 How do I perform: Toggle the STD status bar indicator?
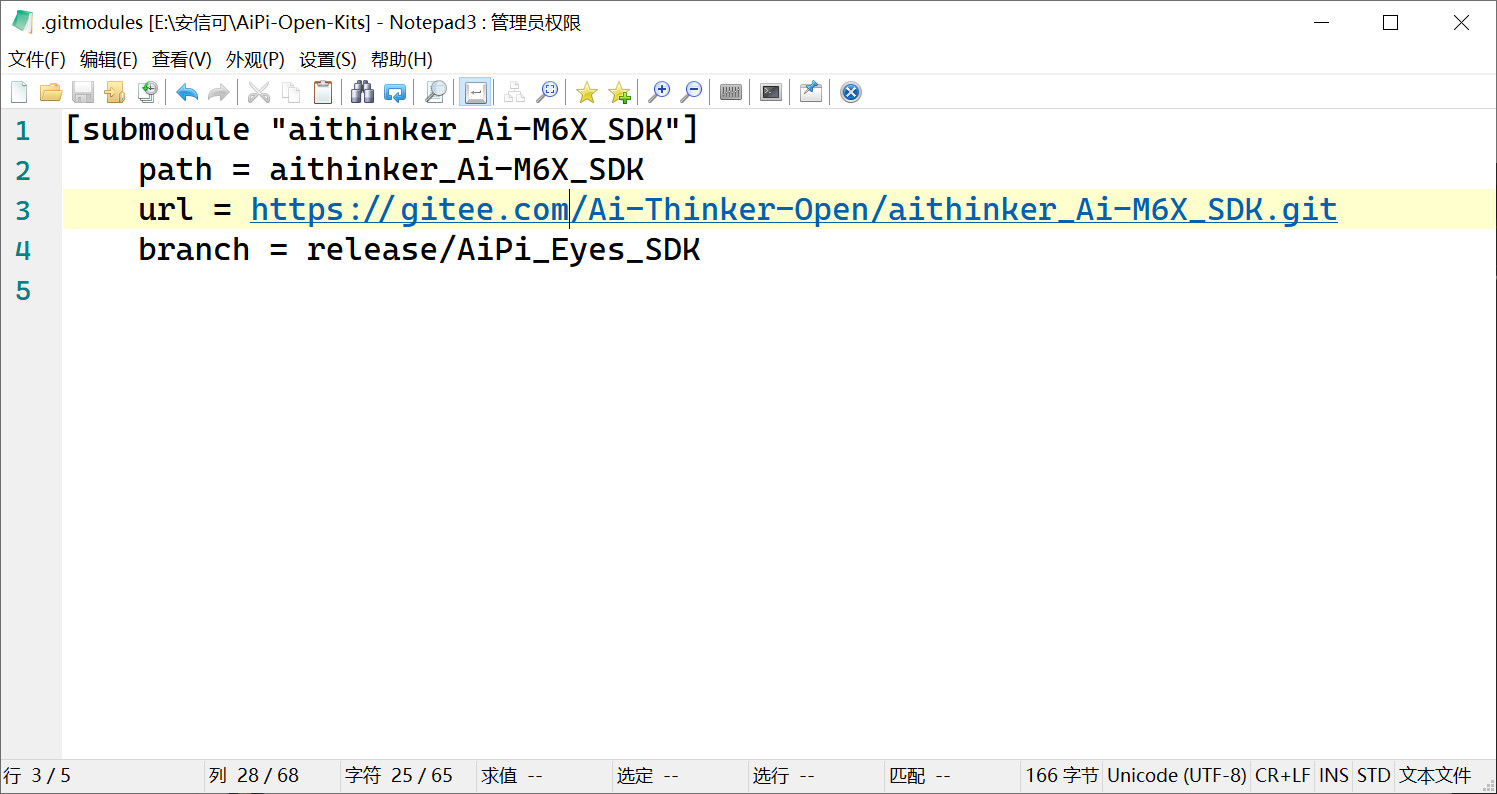[1373, 776]
